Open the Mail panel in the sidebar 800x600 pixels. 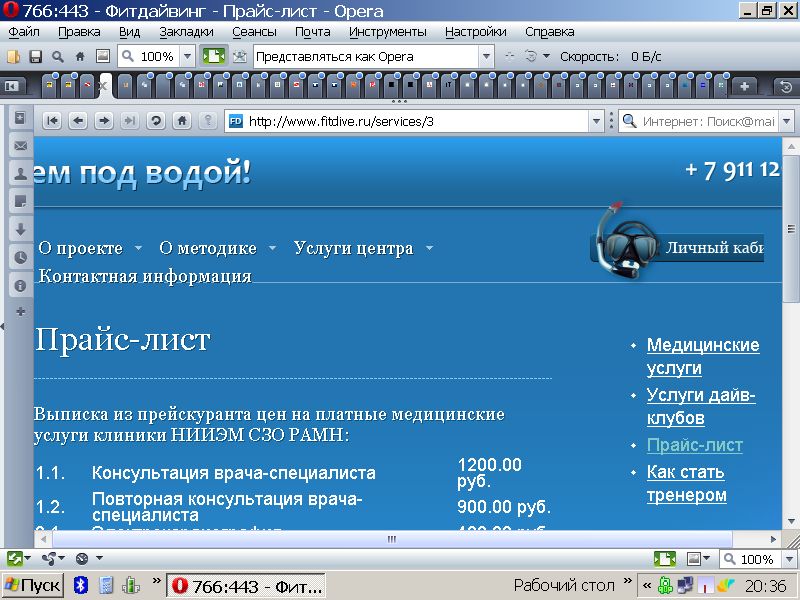click(20, 146)
